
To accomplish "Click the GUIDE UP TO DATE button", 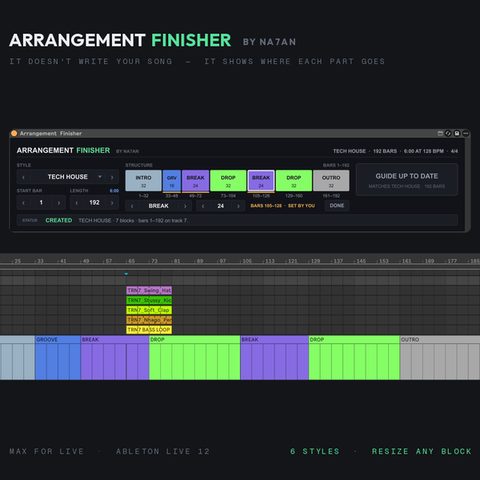I will pos(407,180).
